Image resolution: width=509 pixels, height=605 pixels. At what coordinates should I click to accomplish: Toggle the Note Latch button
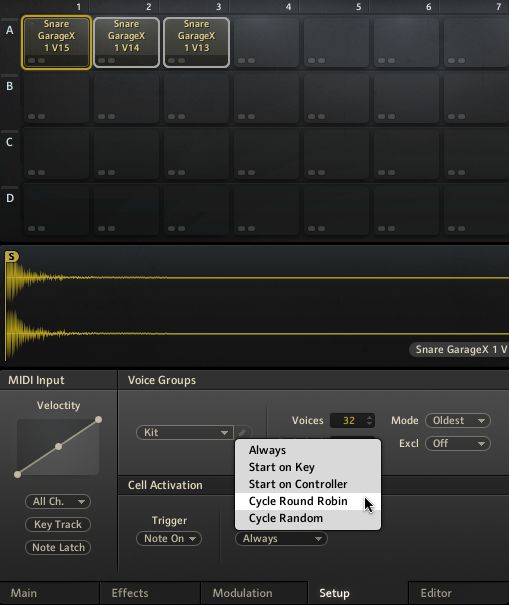coord(58,547)
